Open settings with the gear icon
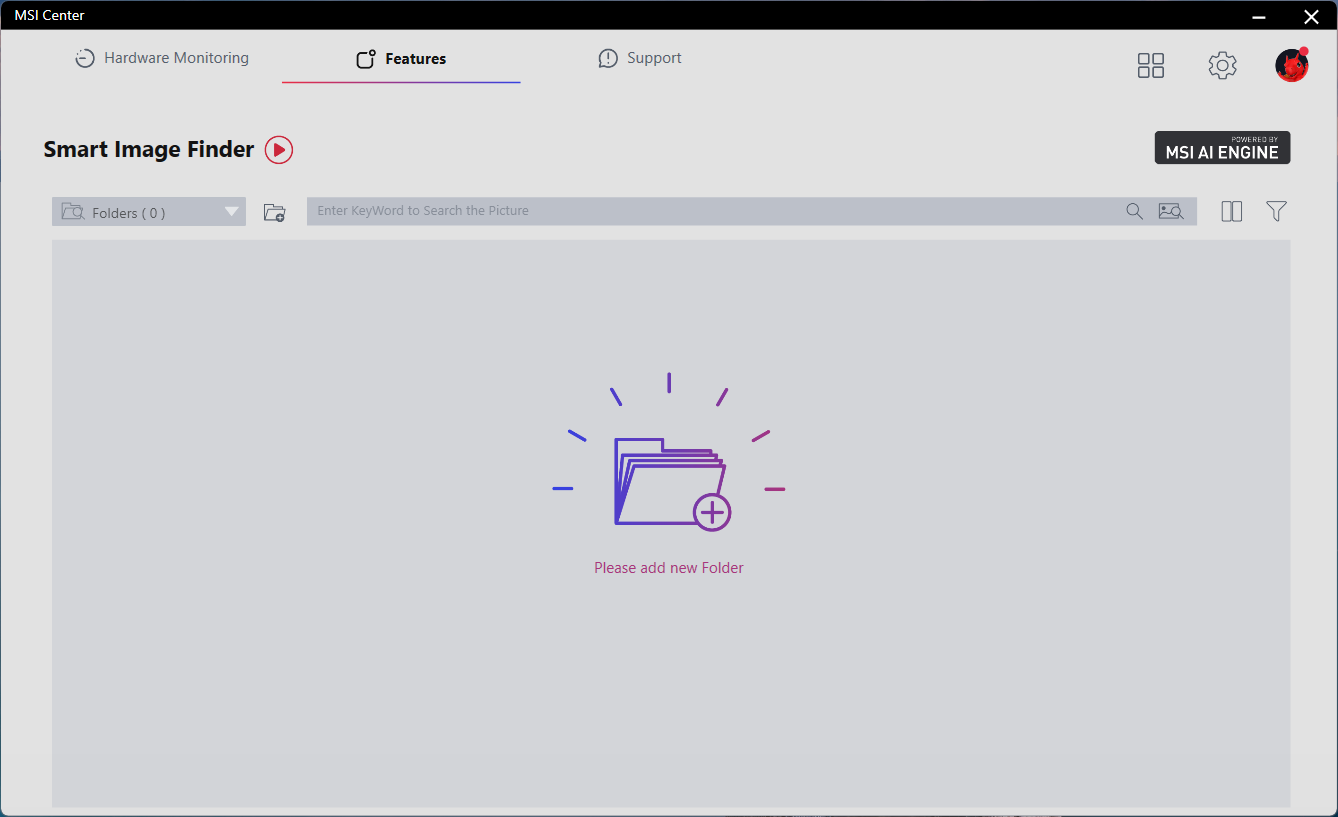1338x817 pixels. coord(1222,66)
